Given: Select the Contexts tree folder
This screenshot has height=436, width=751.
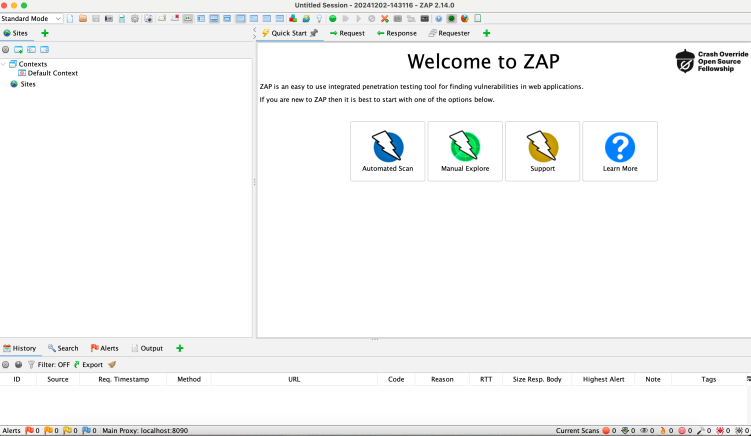Looking at the screenshot, I should click(28, 64).
